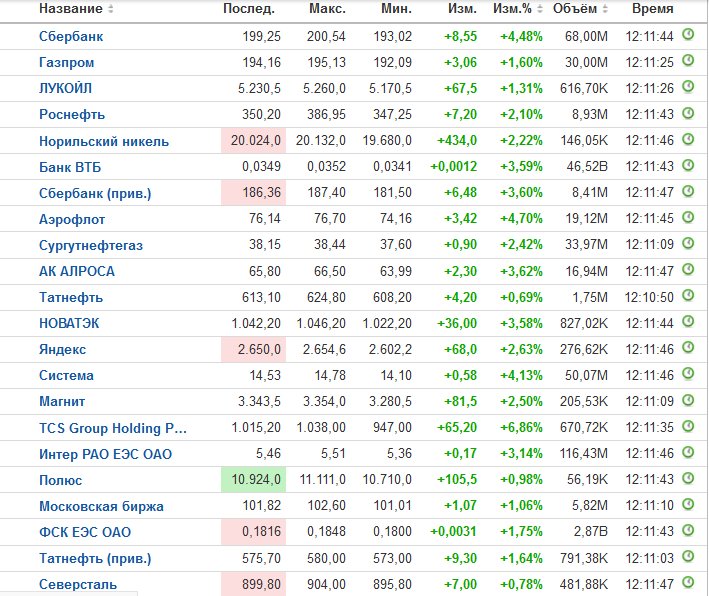Open the Норильский никель stock link
Viewport: 709px width, 596px height.
point(104,141)
